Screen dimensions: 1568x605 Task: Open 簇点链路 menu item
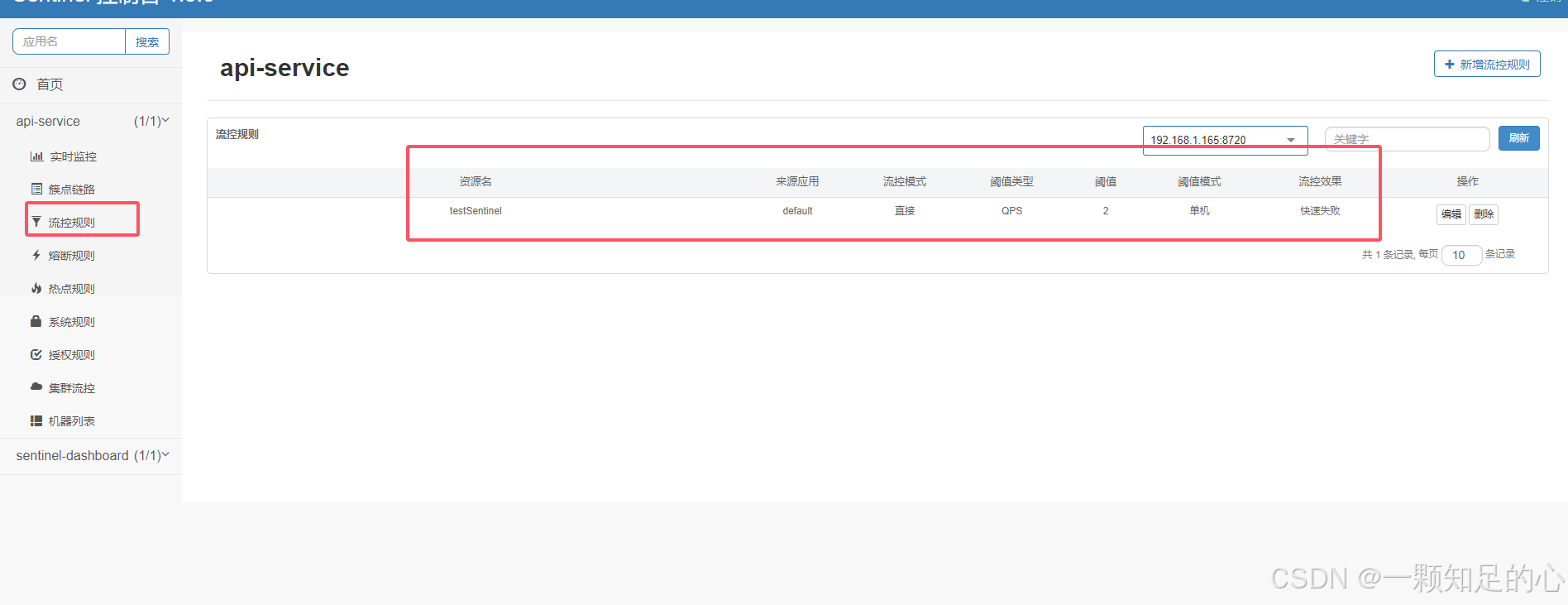(x=71, y=190)
